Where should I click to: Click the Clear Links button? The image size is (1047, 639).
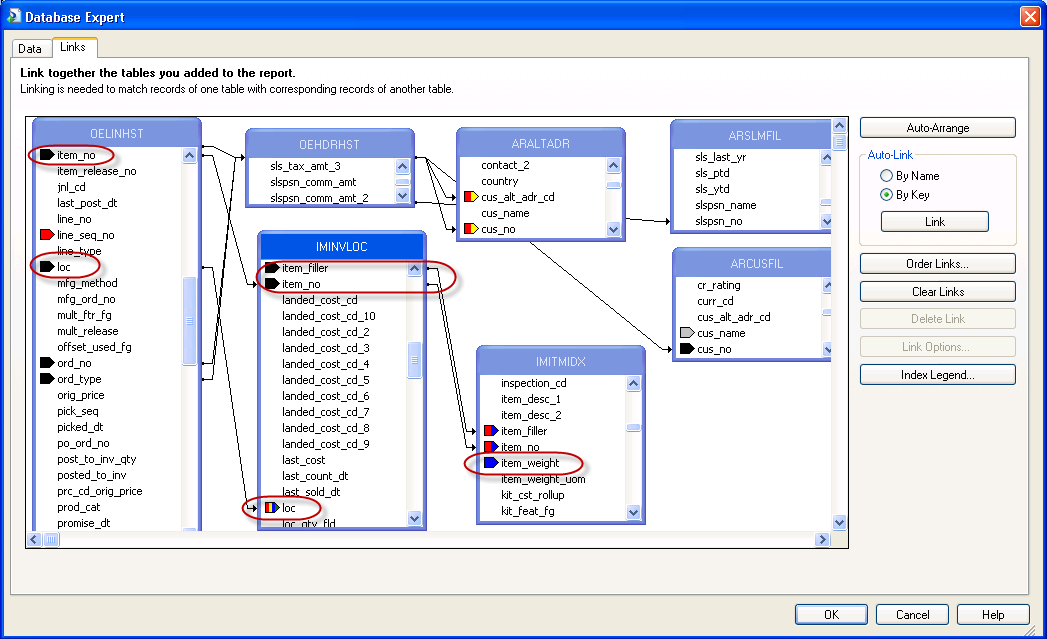coord(937,292)
